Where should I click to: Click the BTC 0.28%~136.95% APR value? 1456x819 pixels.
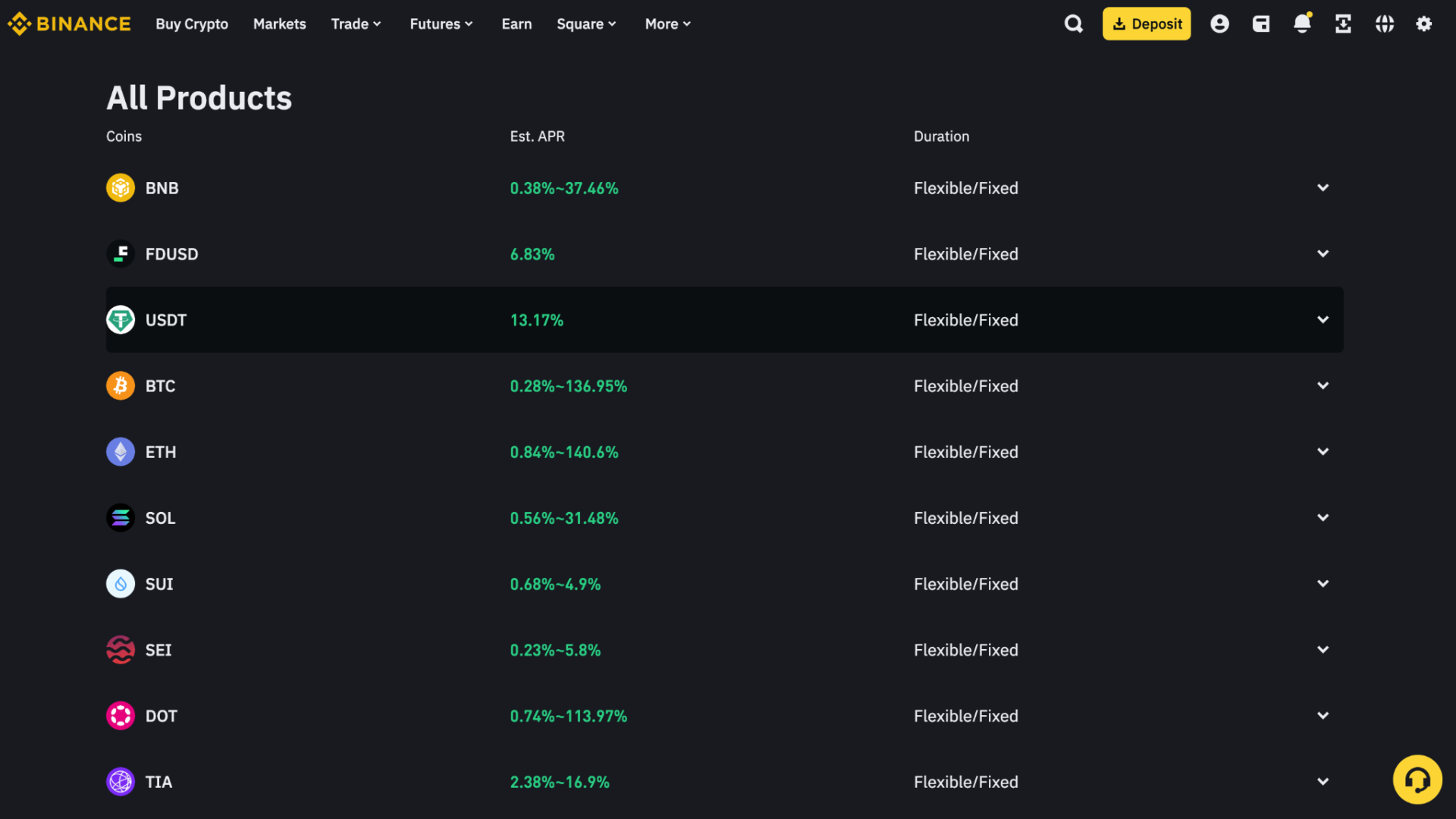[568, 386]
